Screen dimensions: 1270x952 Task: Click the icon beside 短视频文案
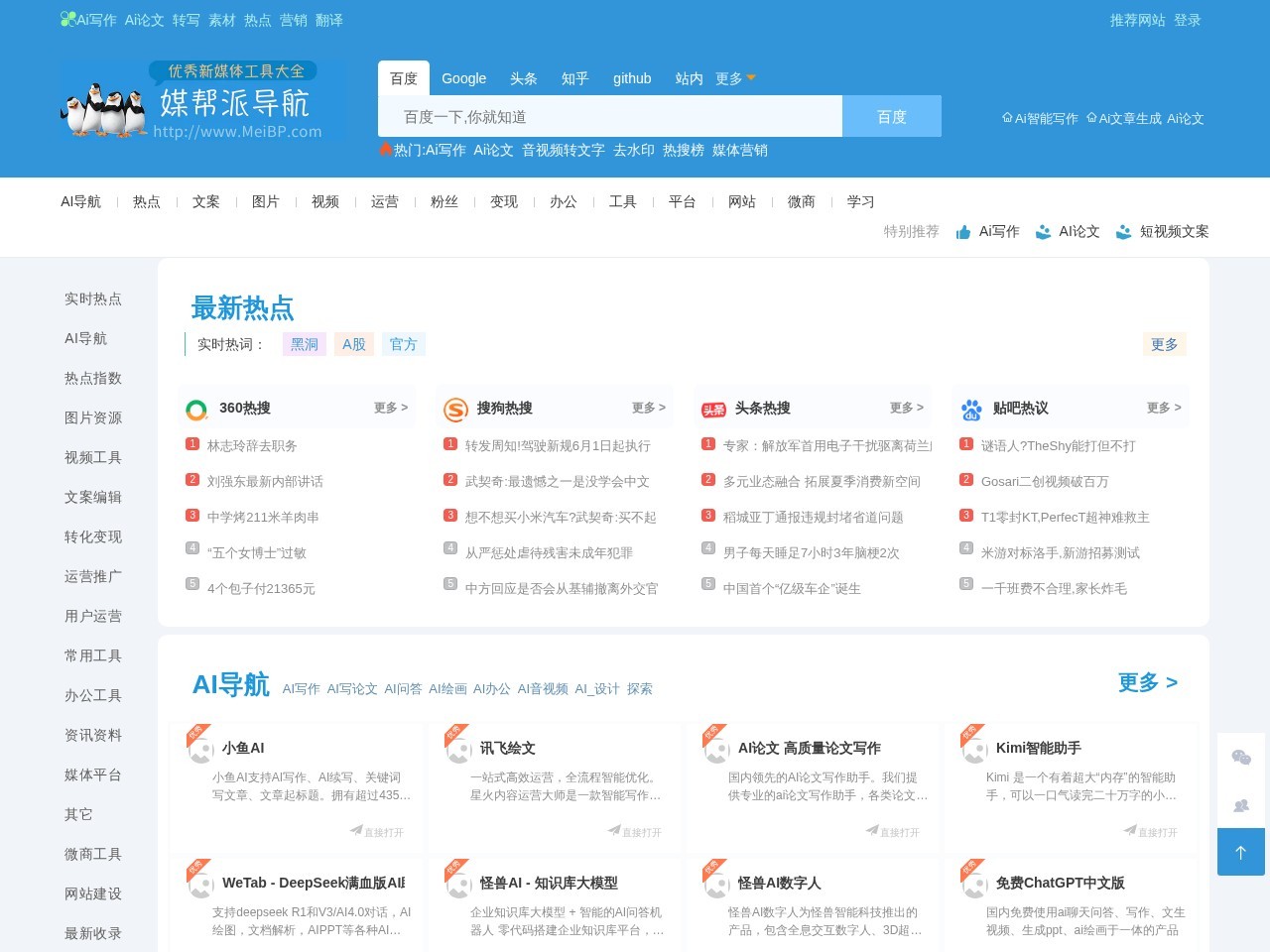[1123, 232]
